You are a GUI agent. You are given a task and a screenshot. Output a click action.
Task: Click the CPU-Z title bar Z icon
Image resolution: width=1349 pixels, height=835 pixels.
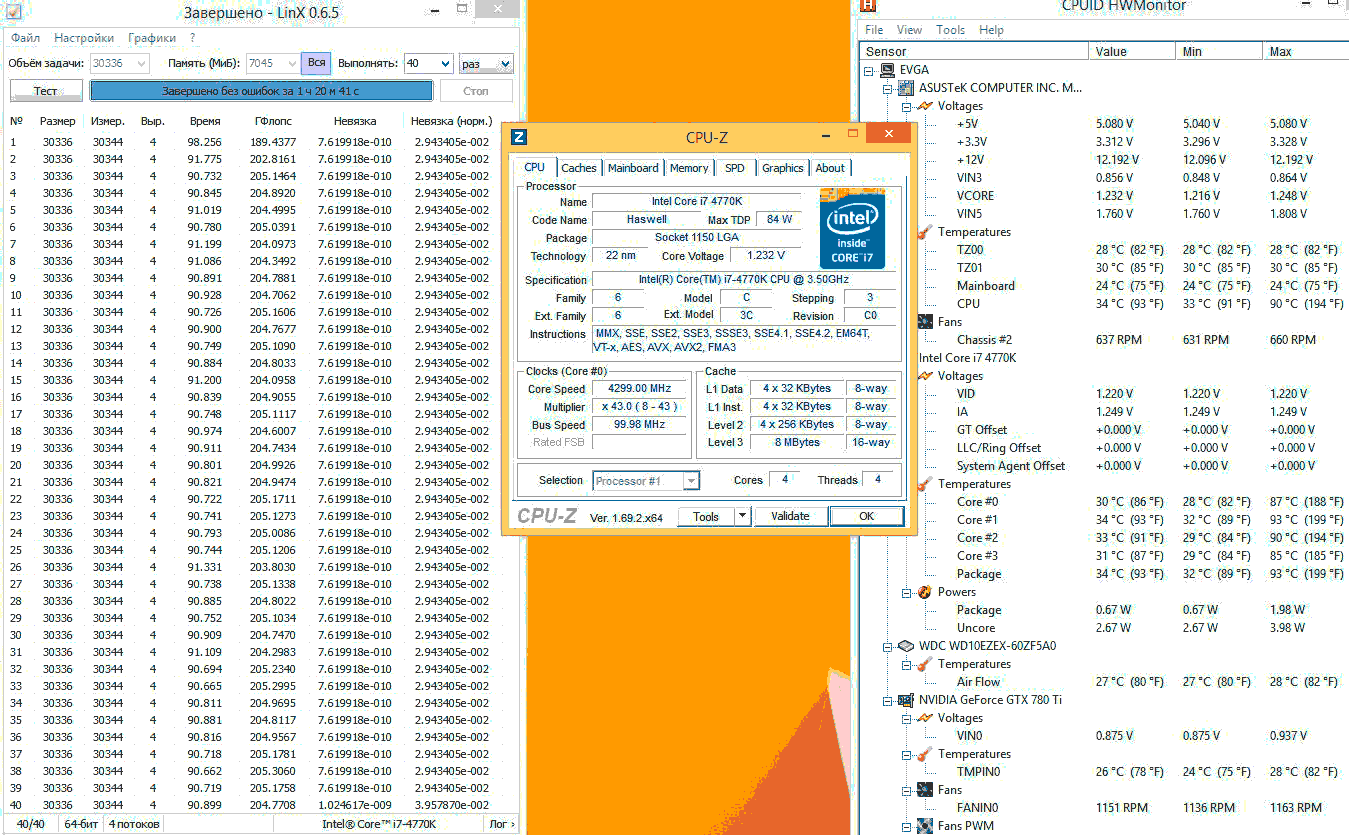click(519, 137)
